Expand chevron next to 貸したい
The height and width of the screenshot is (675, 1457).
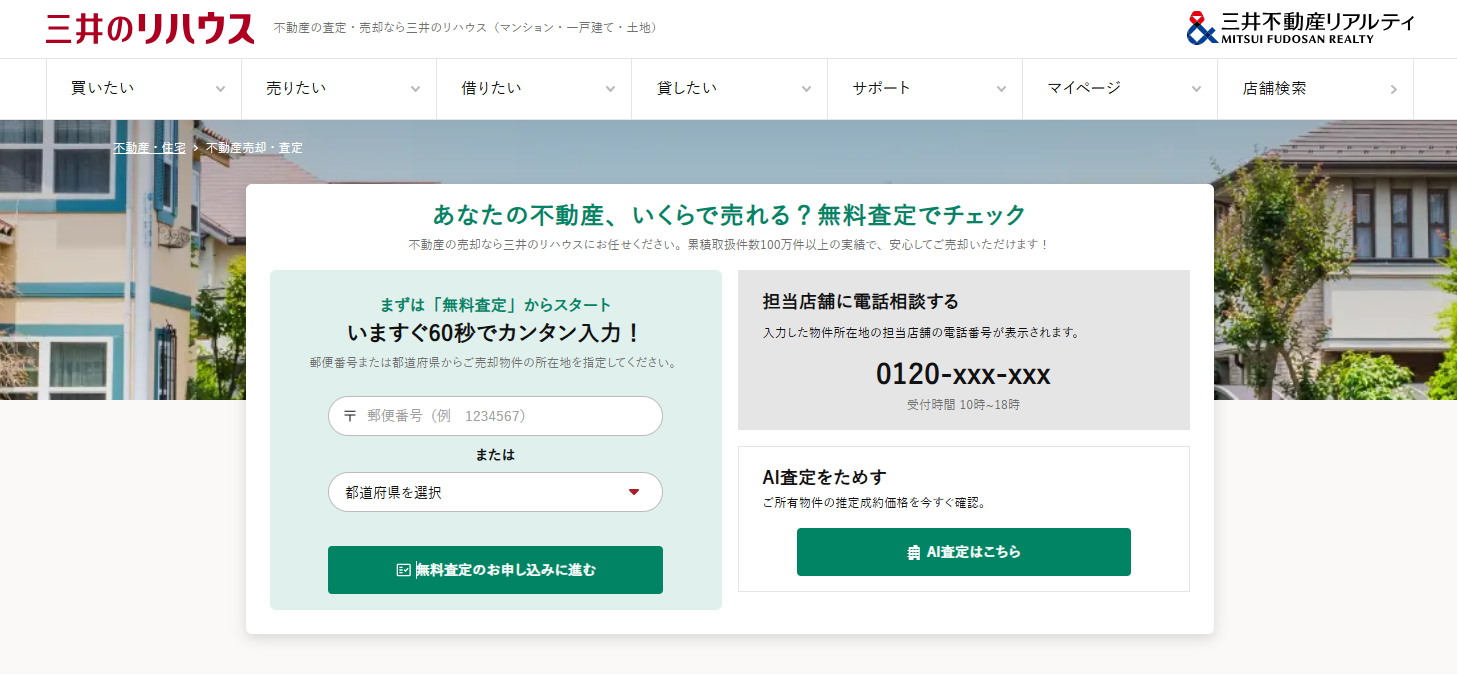click(x=806, y=89)
